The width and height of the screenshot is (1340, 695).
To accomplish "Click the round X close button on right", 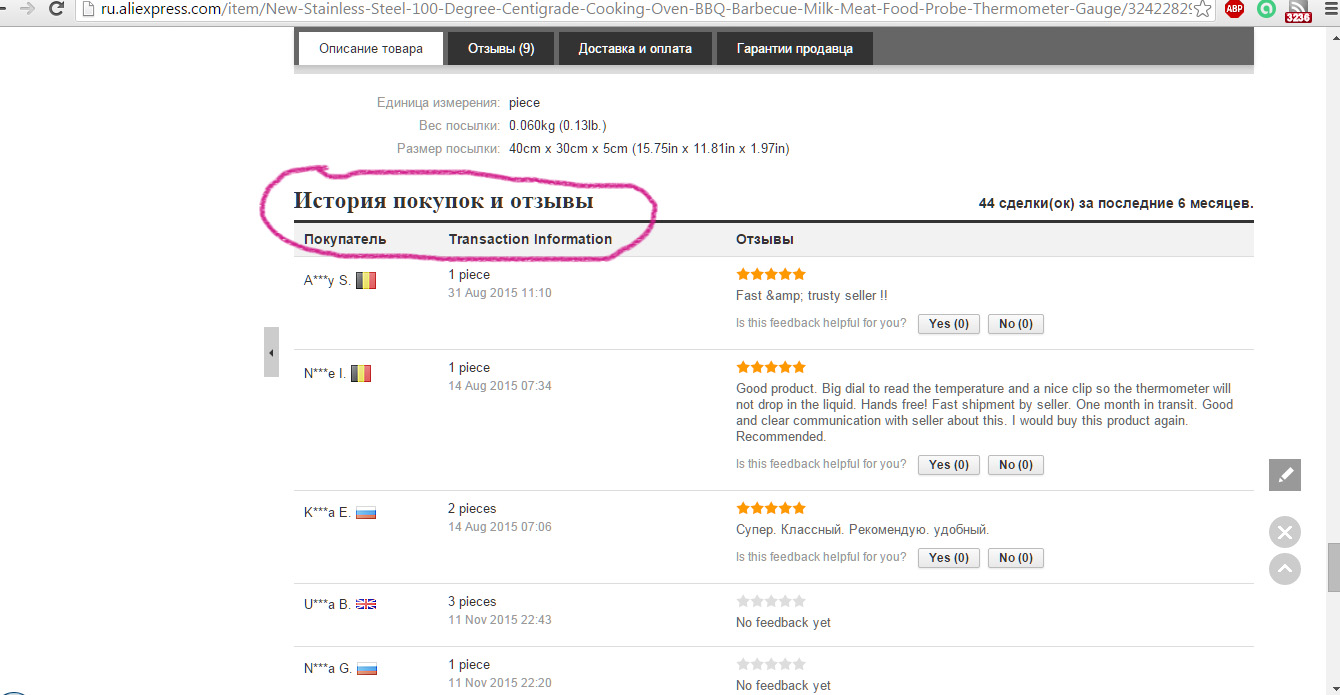I will [x=1285, y=532].
